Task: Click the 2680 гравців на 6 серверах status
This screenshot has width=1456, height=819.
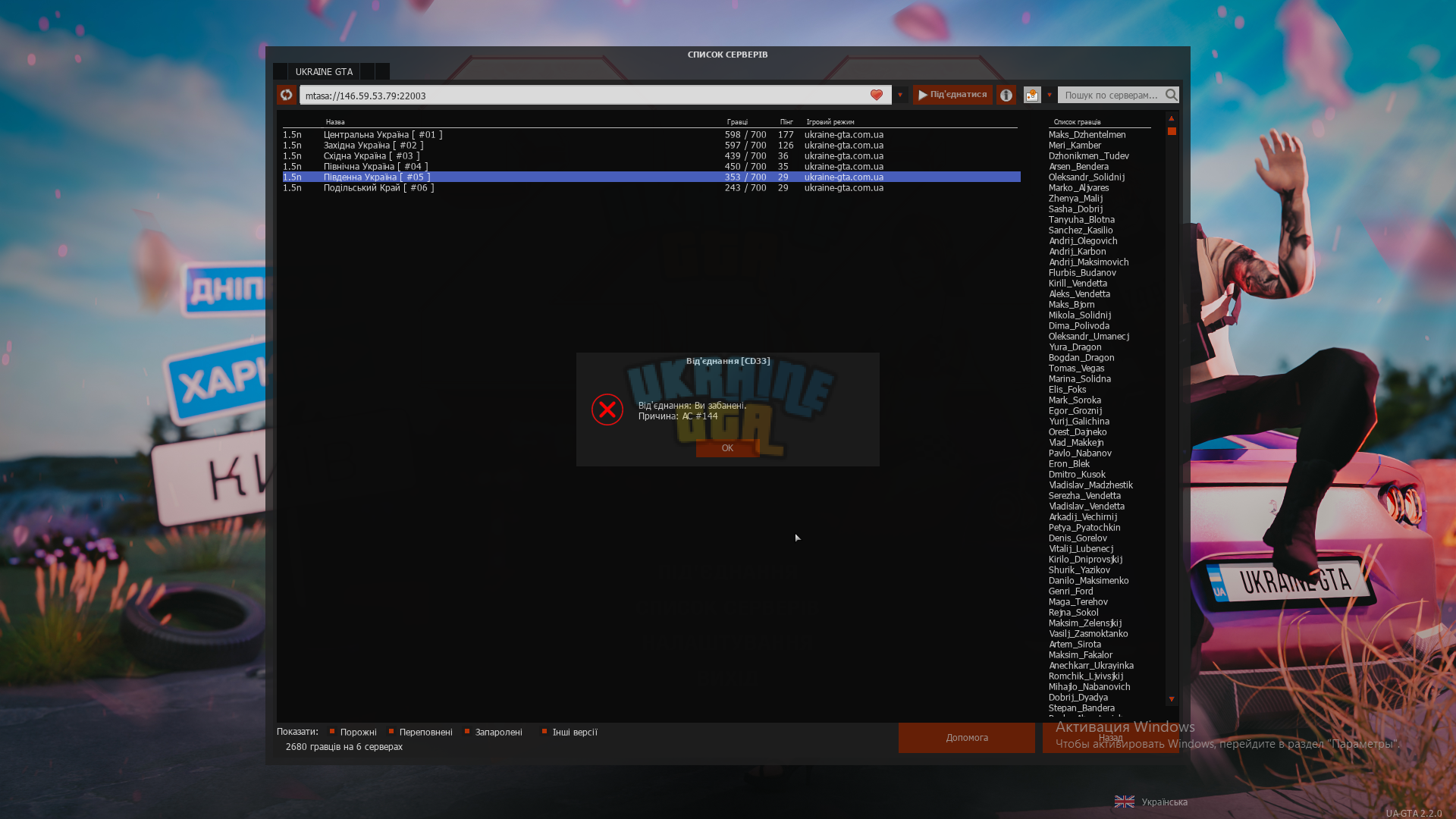Action: point(344,746)
